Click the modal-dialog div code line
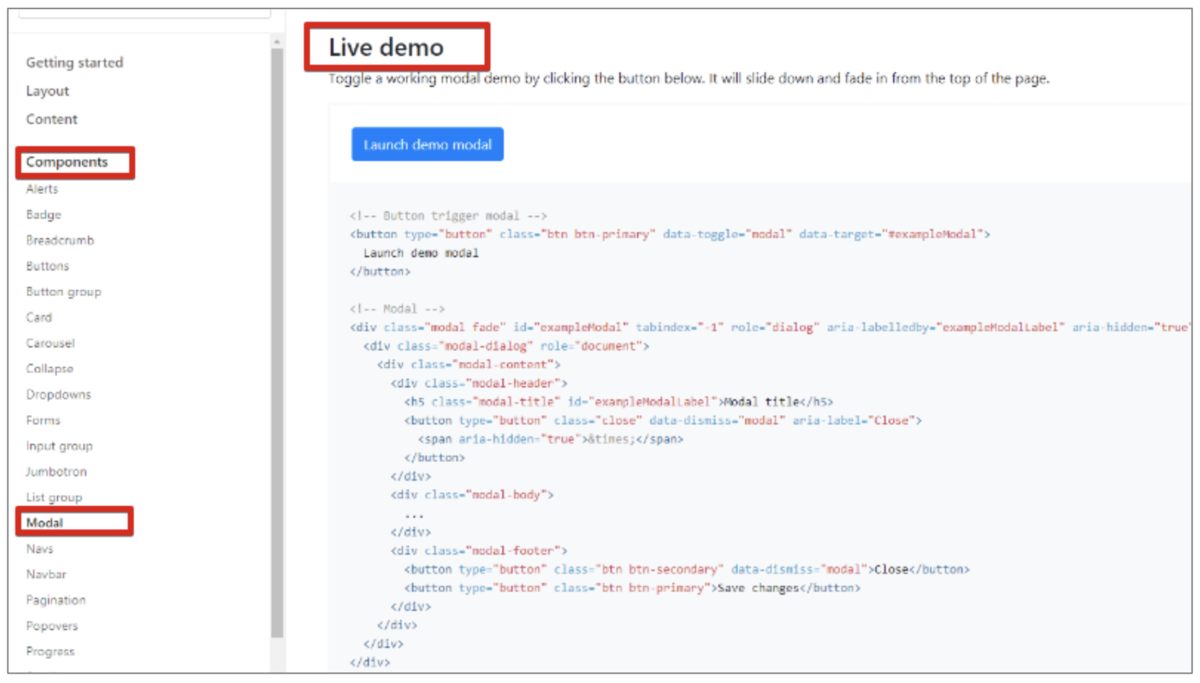Viewport: 1200px width, 683px height. (507, 346)
